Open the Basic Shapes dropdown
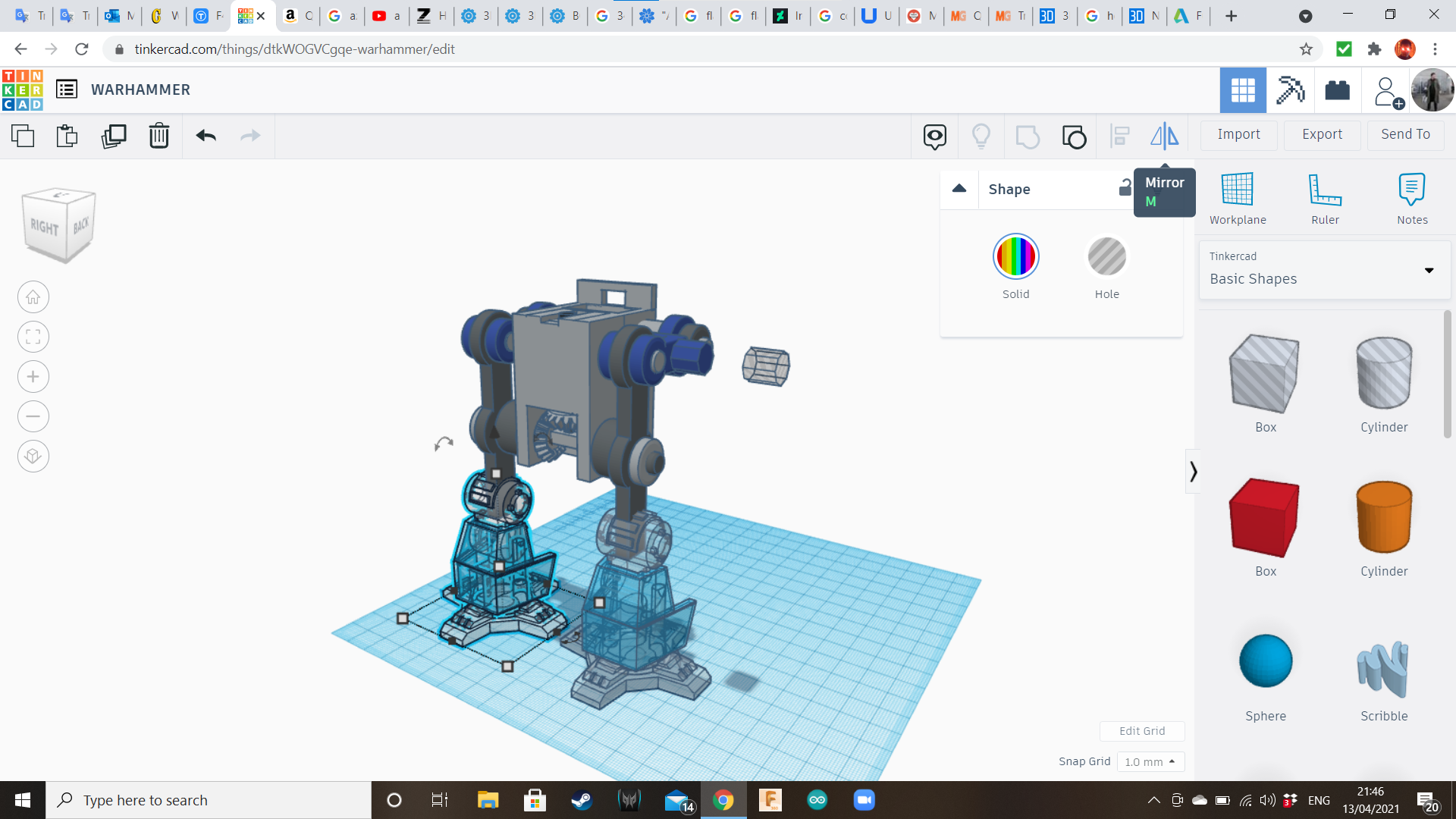Screen dimensions: 1456x819 (1324, 269)
